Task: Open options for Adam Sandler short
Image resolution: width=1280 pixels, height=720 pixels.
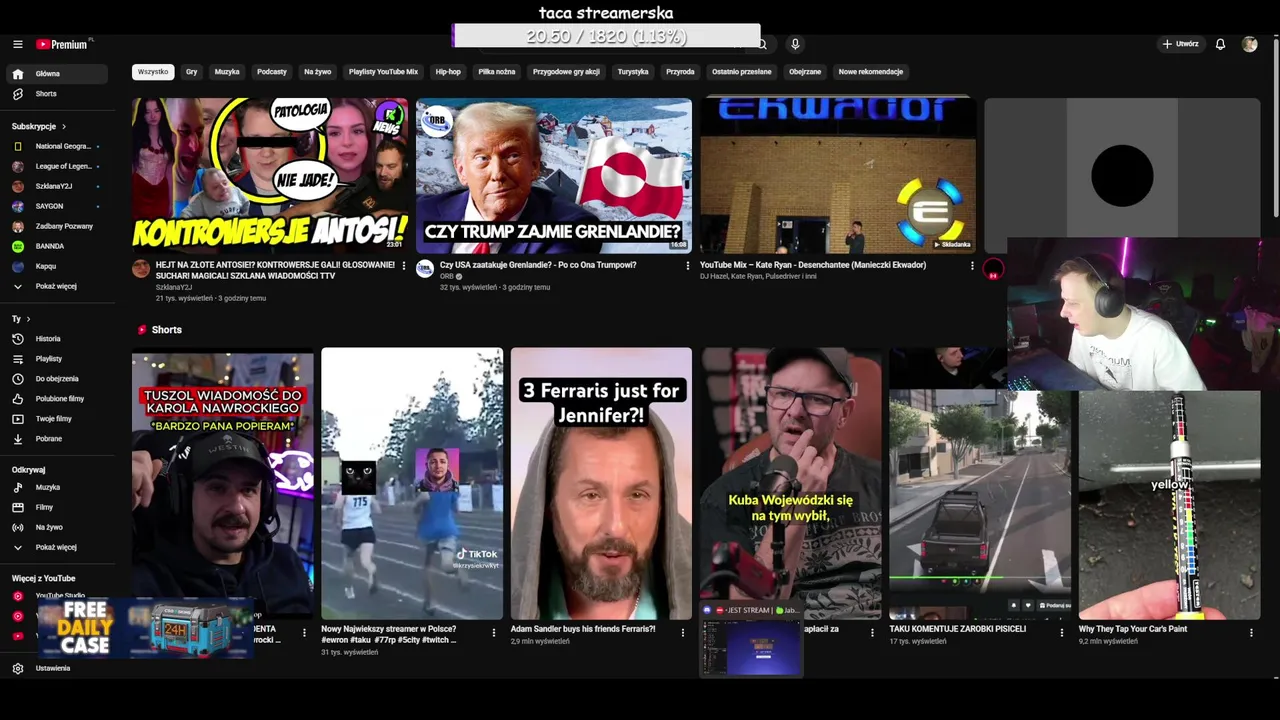Action: (683, 632)
